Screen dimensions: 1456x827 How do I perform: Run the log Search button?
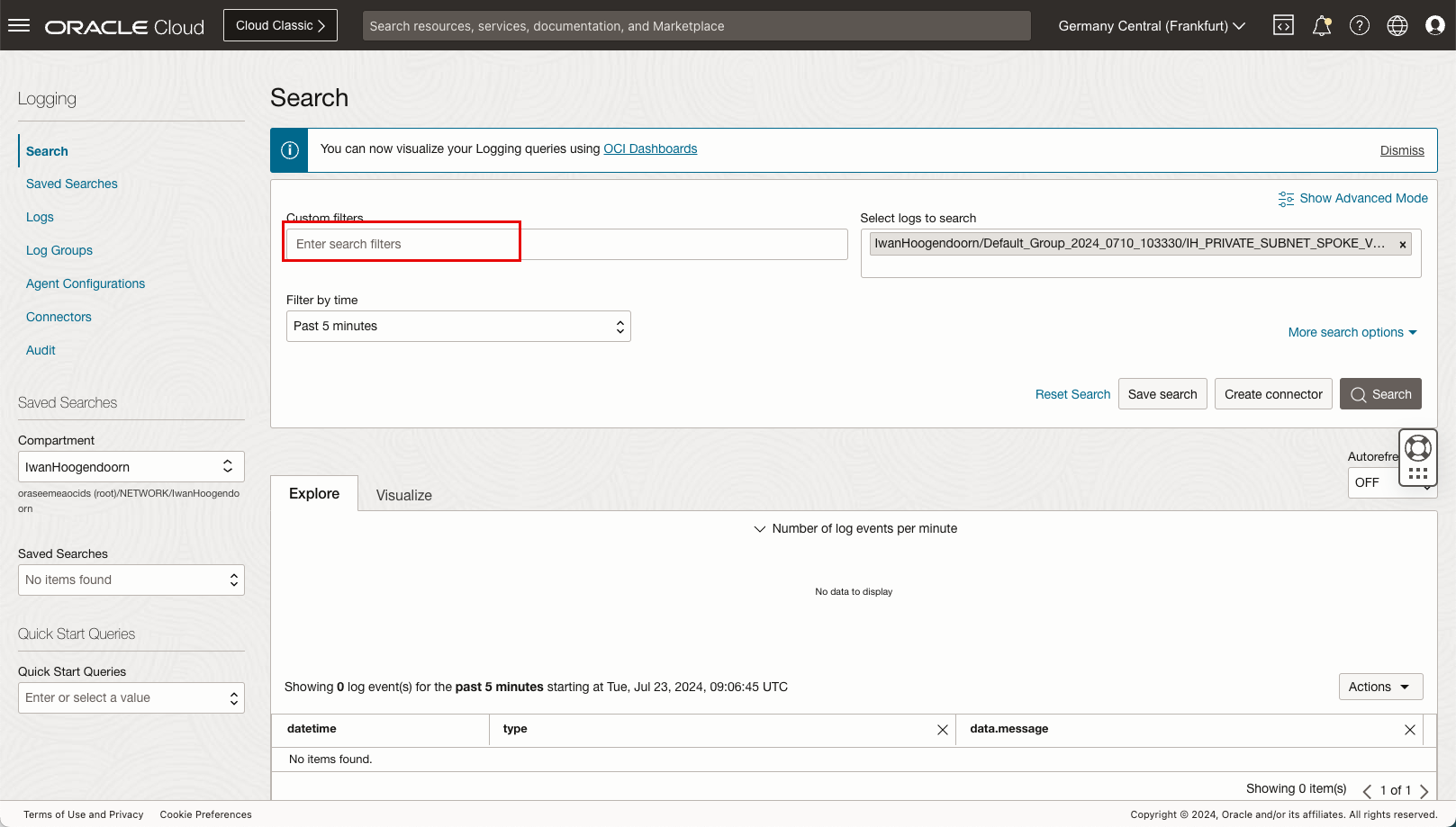coord(1380,394)
